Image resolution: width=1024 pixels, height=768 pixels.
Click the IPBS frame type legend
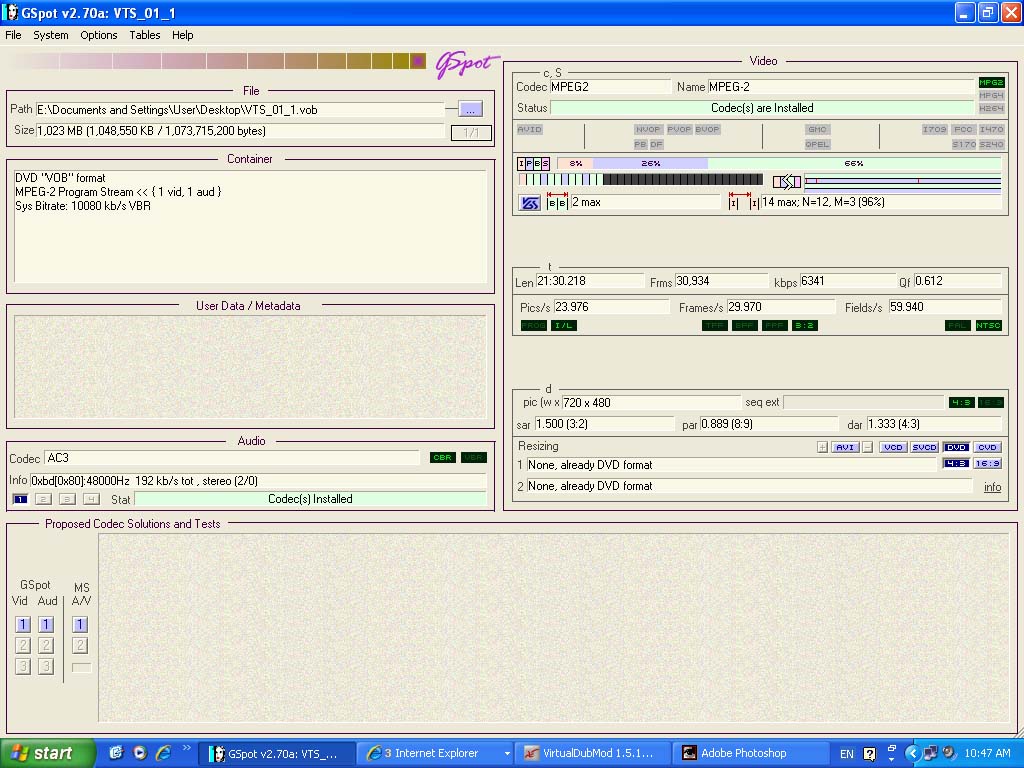[x=534, y=163]
